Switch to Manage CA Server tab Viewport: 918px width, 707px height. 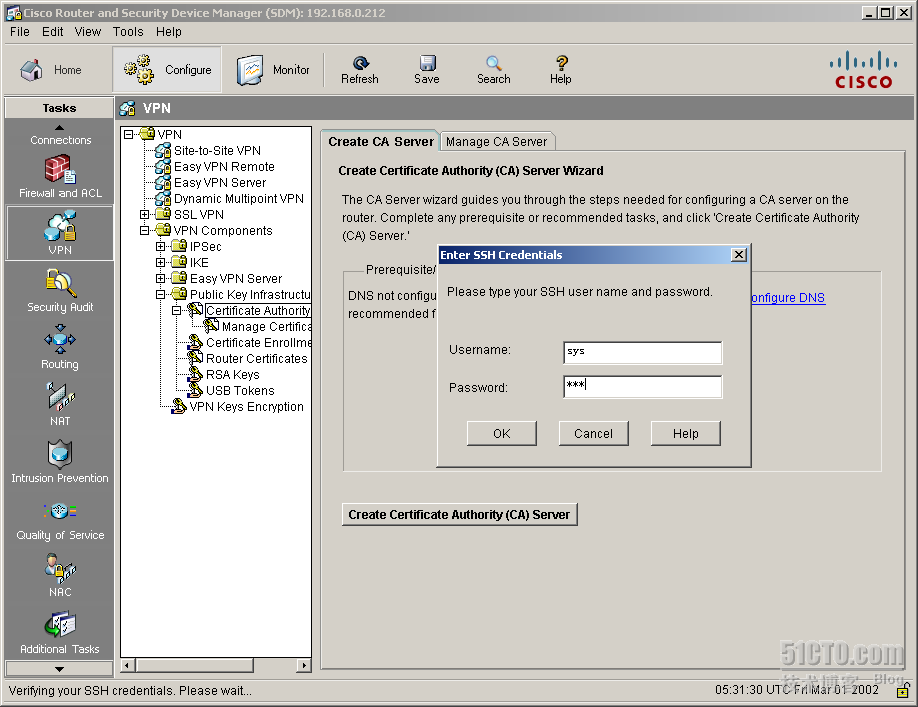click(496, 142)
